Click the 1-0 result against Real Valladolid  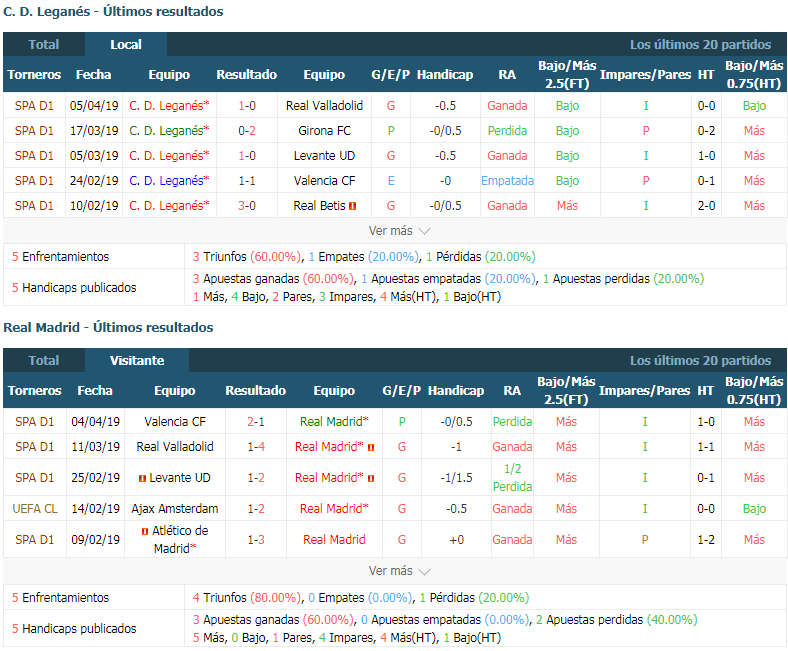tap(247, 106)
